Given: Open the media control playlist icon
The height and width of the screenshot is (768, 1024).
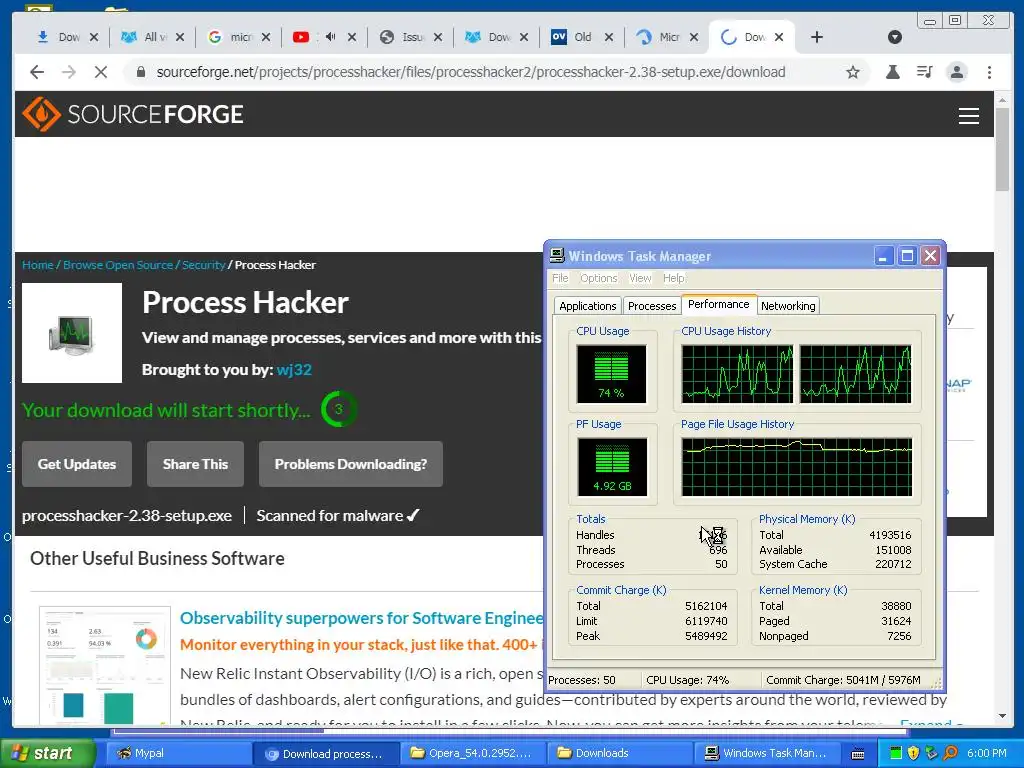Looking at the screenshot, I should pos(924,72).
